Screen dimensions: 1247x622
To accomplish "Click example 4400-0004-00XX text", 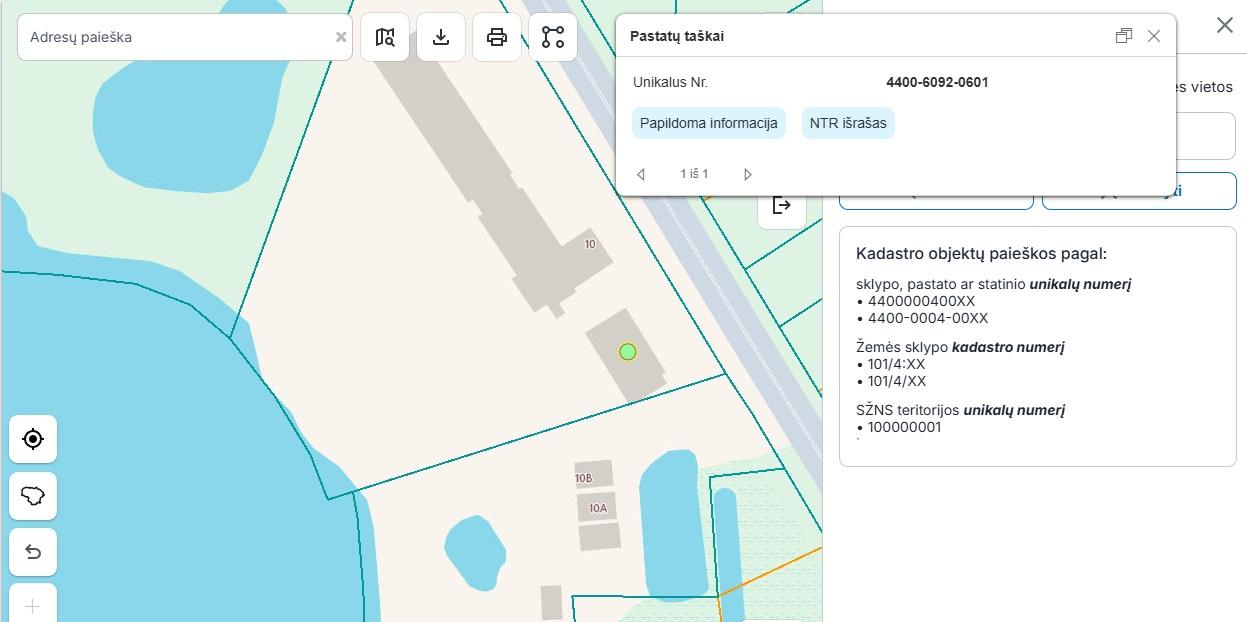I will [928, 318].
